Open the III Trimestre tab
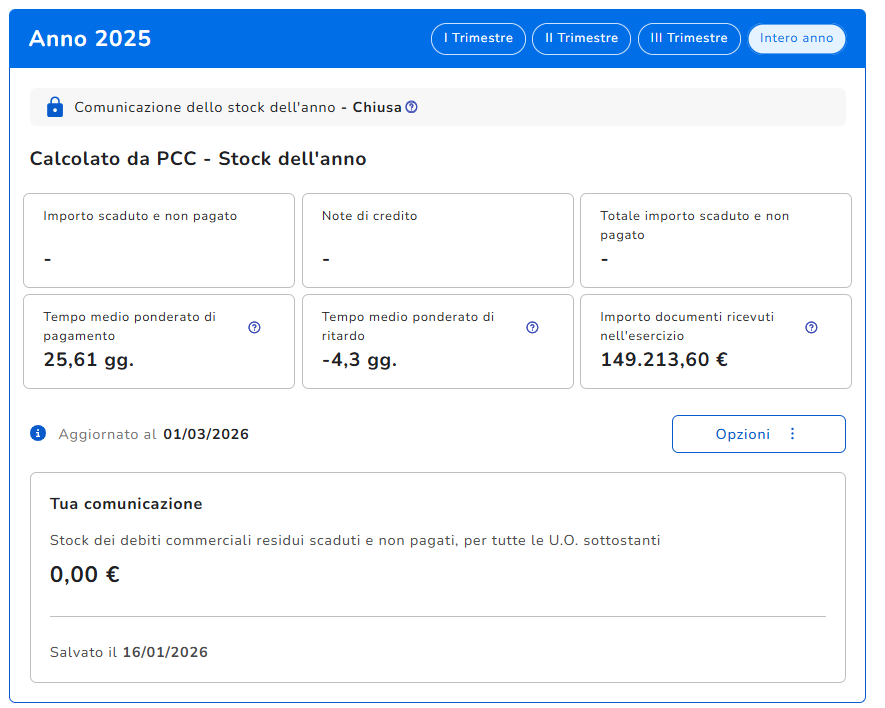The width and height of the screenshot is (885, 708). (x=689, y=39)
